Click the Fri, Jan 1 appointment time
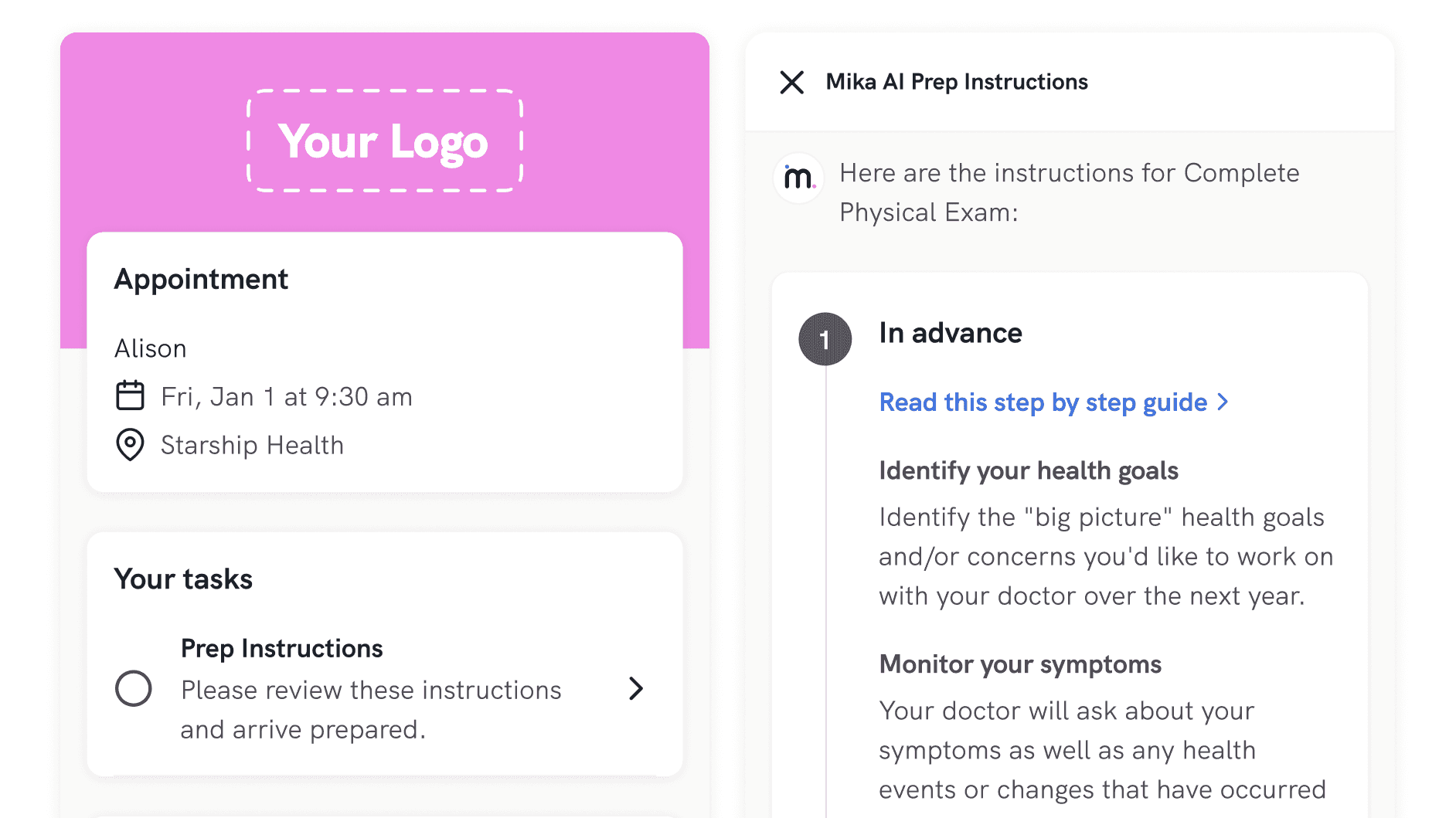 click(x=286, y=397)
